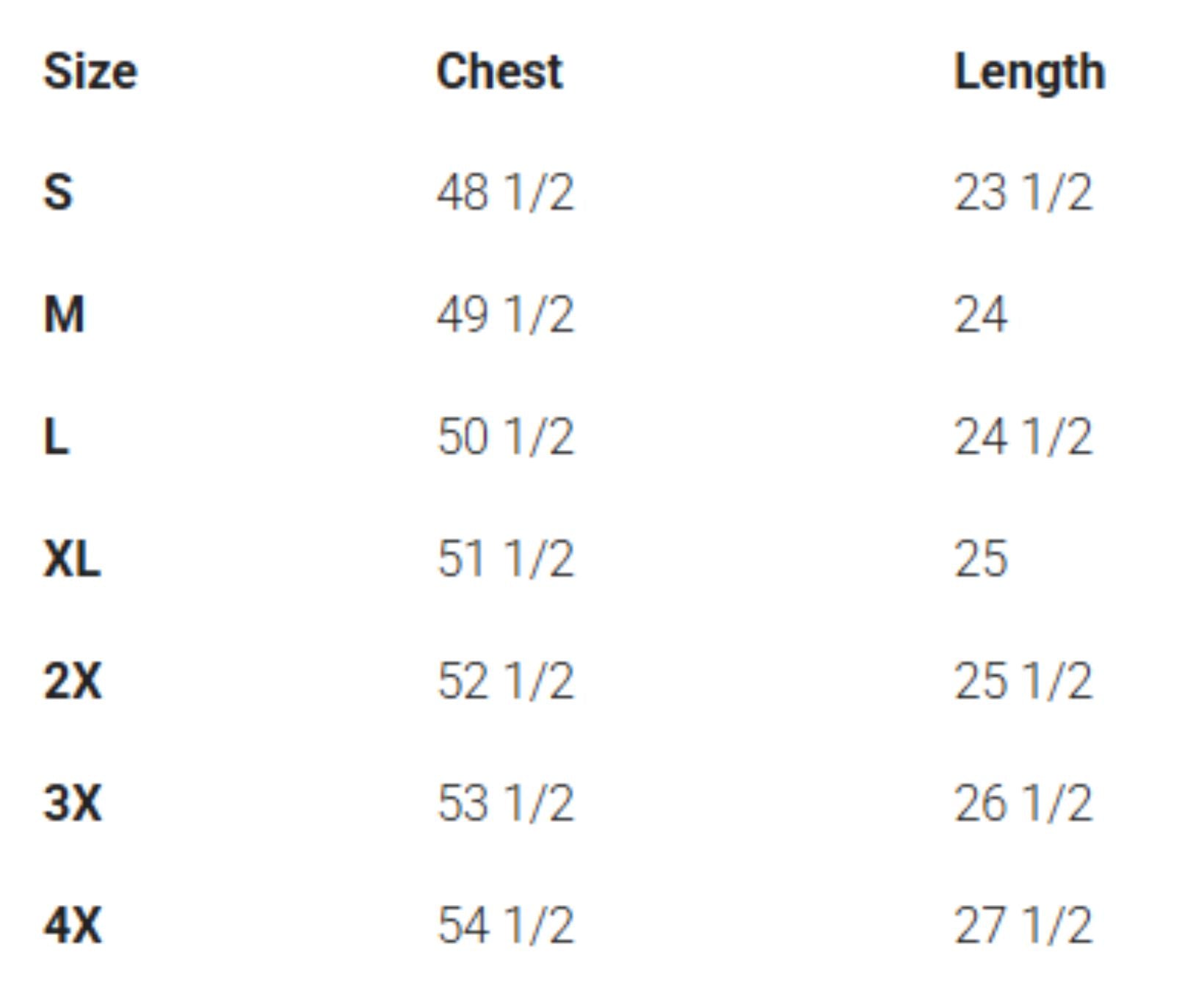Viewport: 1204px width, 1007px height.
Task: Click the 23 1/2 length value
Action: pos(1023,193)
